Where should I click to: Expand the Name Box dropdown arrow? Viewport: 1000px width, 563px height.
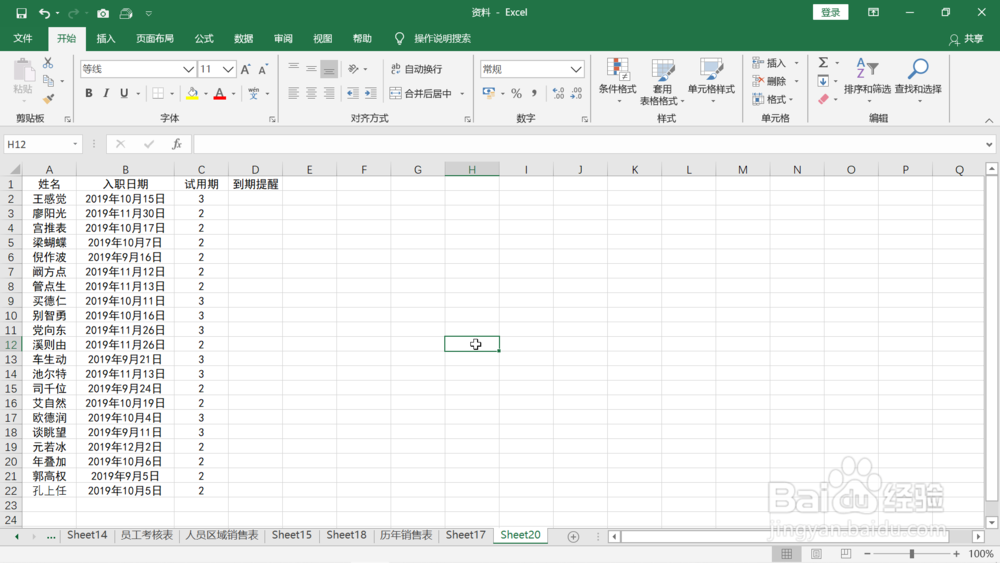75,144
